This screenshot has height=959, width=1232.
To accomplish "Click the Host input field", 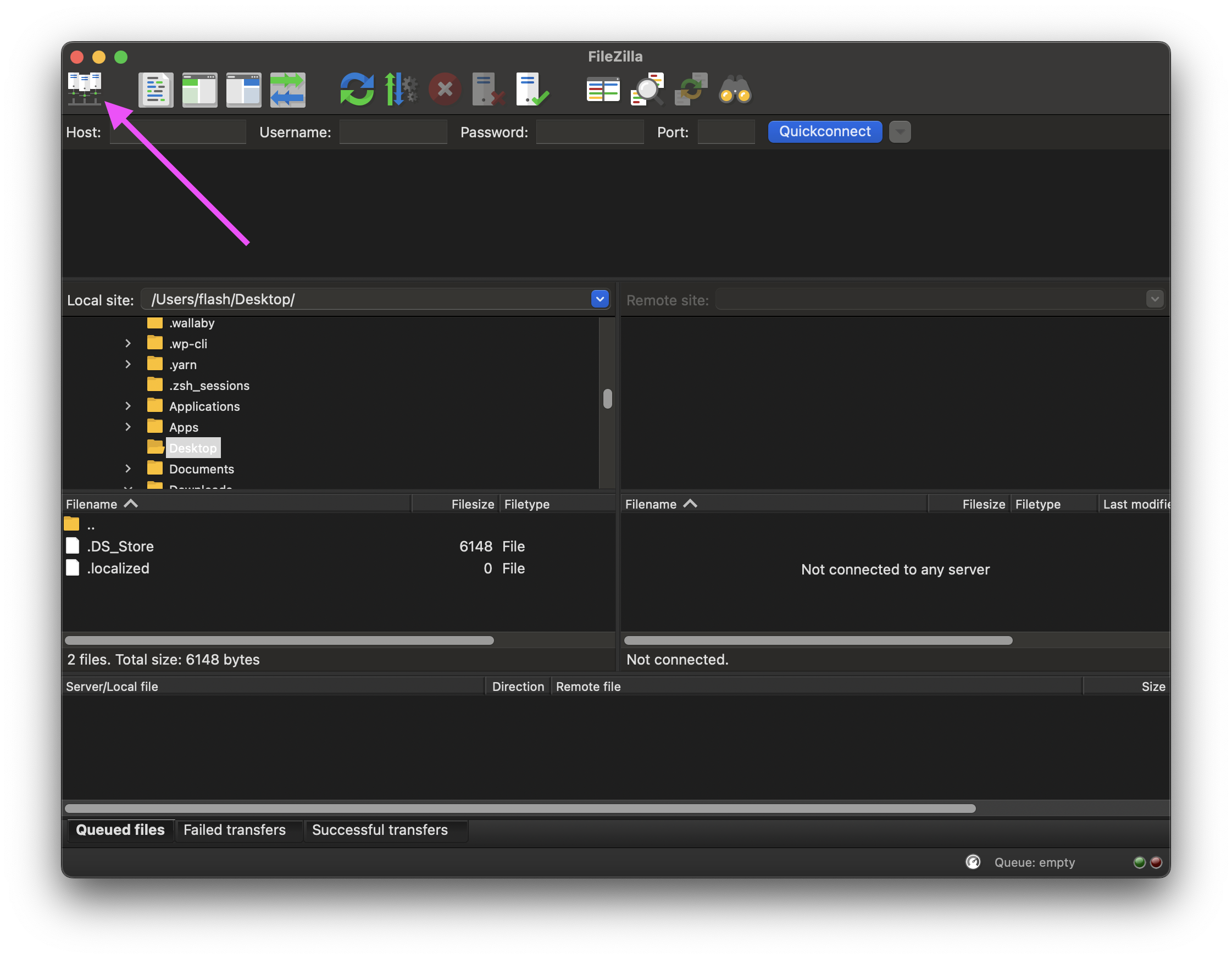I will pyautogui.click(x=178, y=132).
